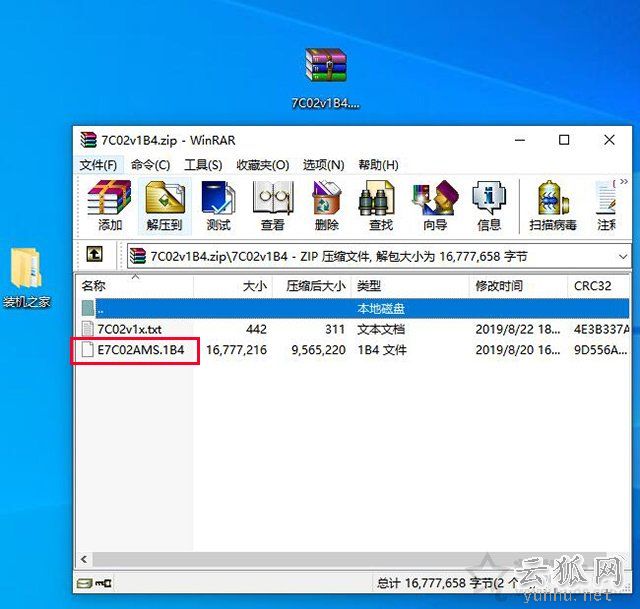Sort by the CRC32 column header
The height and width of the screenshot is (609, 640).
[598, 286]
